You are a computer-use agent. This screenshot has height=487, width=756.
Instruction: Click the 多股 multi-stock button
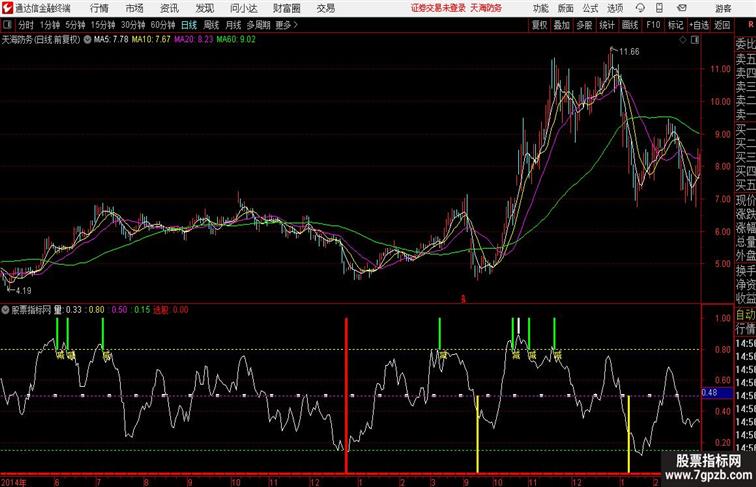point(584,25)
